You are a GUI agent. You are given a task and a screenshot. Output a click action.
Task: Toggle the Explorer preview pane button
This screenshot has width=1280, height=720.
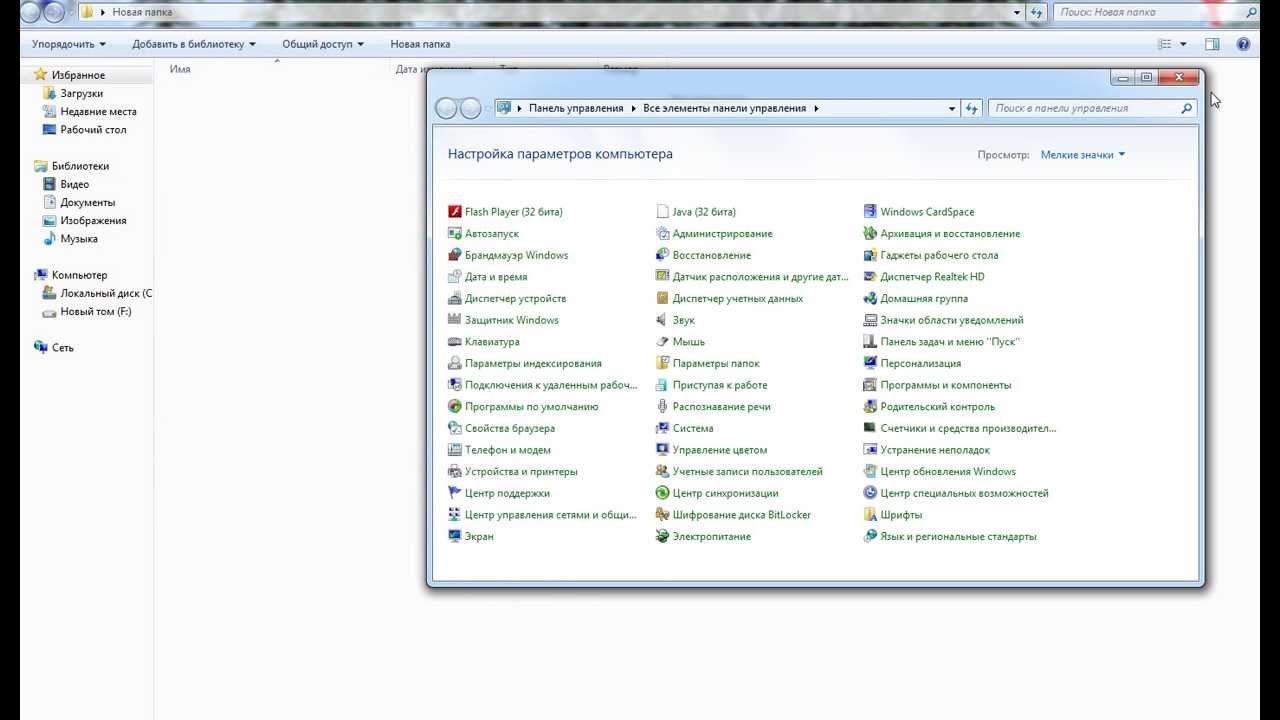click(1212, 44)
